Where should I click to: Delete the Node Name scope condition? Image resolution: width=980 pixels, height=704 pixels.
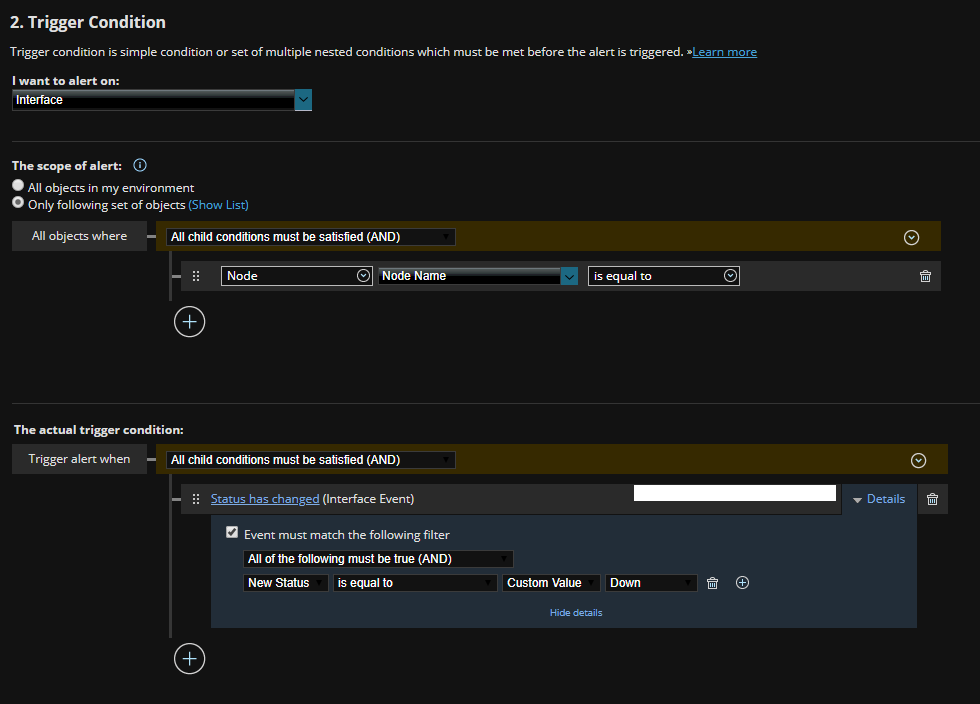point(925,277)
